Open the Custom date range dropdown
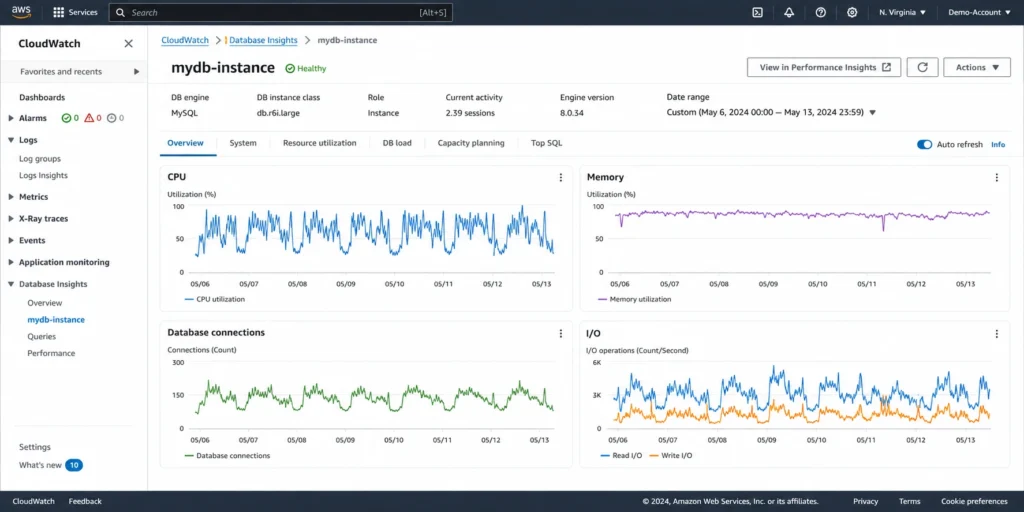This screenshot has width=1024, height=512. pos(771,112)
